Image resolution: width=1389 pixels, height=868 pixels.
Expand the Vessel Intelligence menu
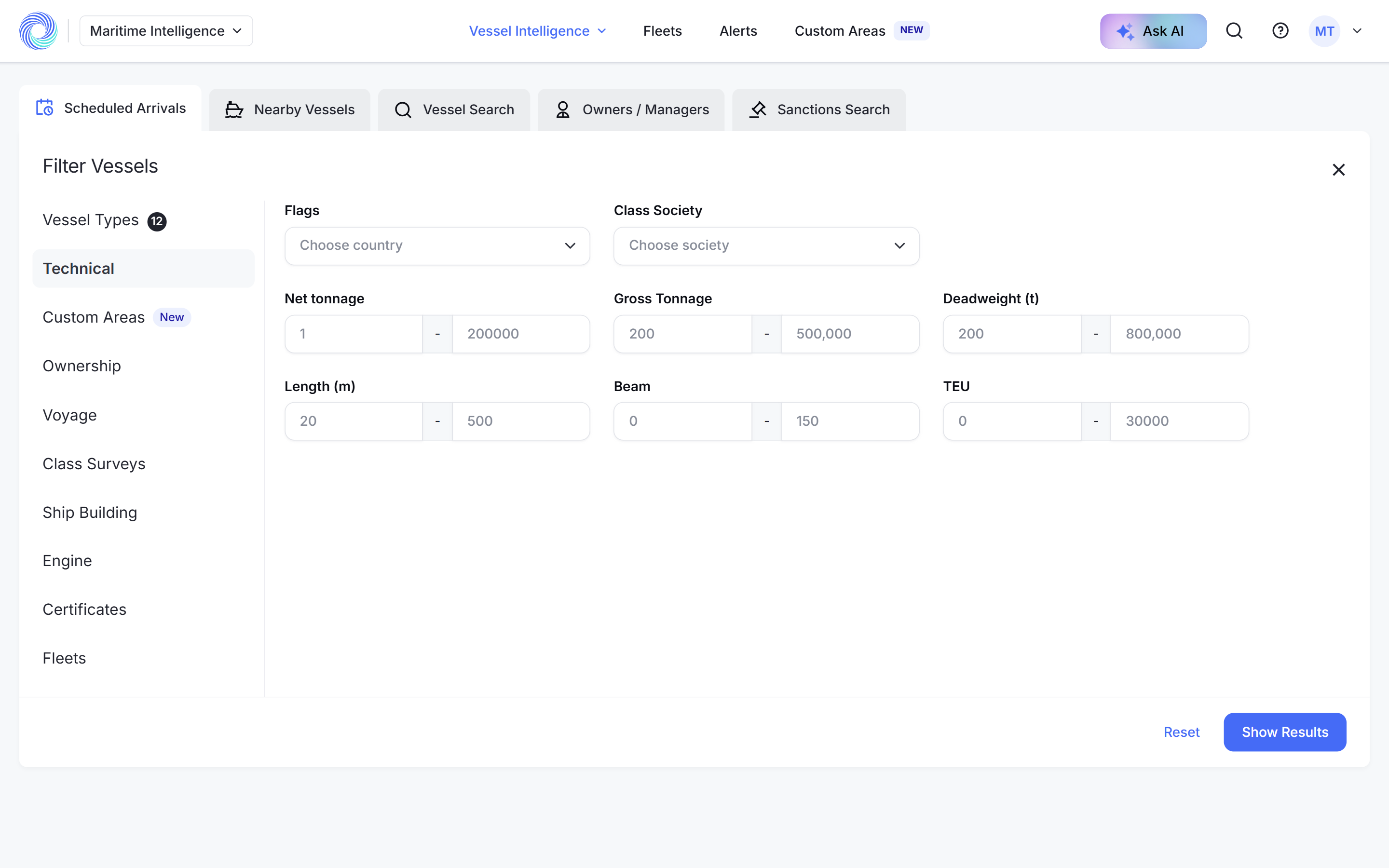click(x=537, y=31)
